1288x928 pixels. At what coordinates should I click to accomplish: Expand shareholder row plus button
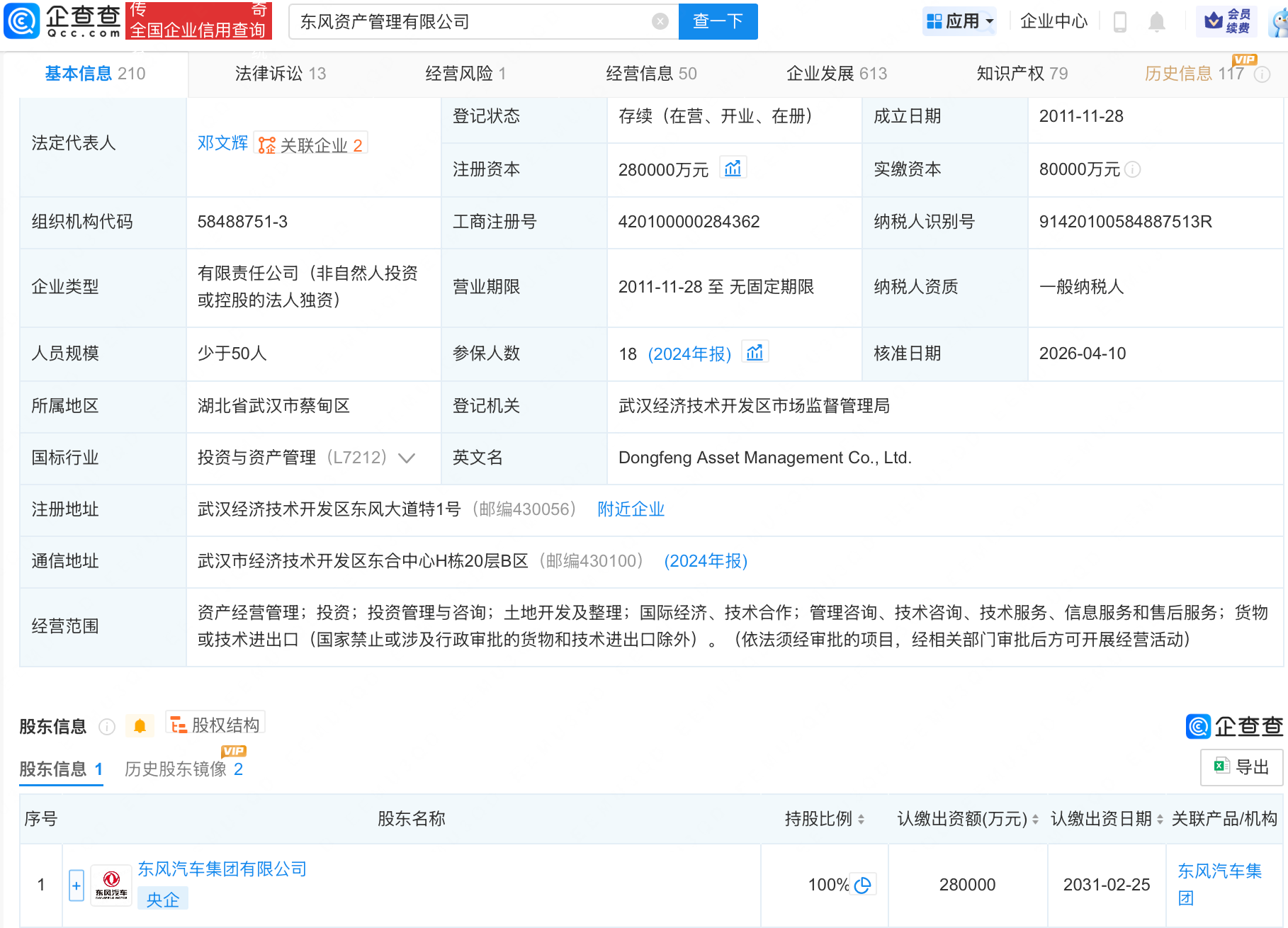(77, 885)
